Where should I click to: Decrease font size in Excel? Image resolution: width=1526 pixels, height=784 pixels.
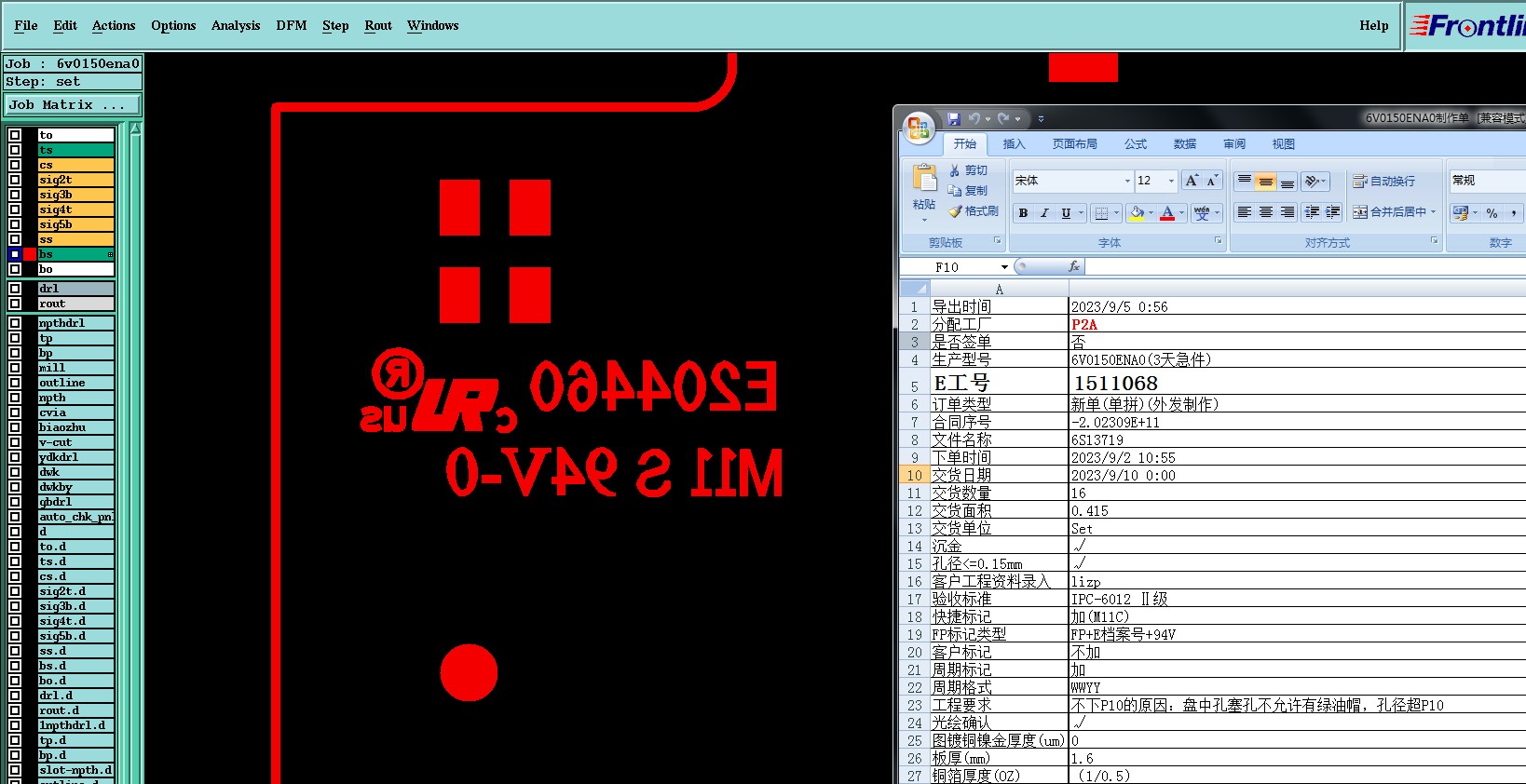1212,181
